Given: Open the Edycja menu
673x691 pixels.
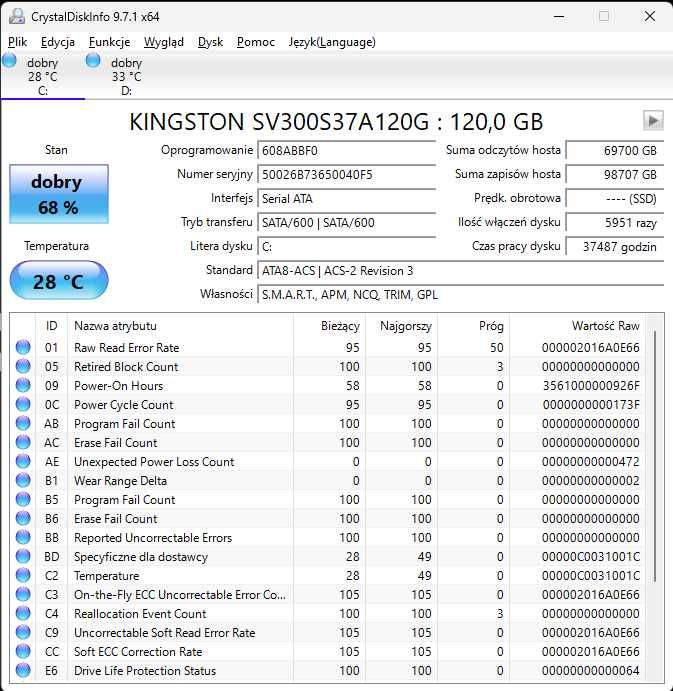Looking at the screenshot, I should [x=58, y=42].
